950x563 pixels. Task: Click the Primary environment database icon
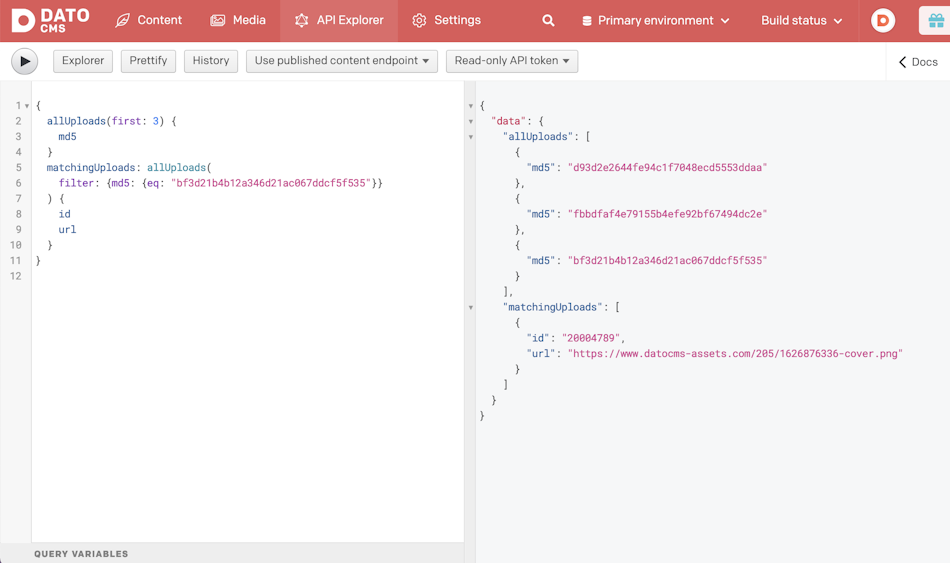click(586, 21)
